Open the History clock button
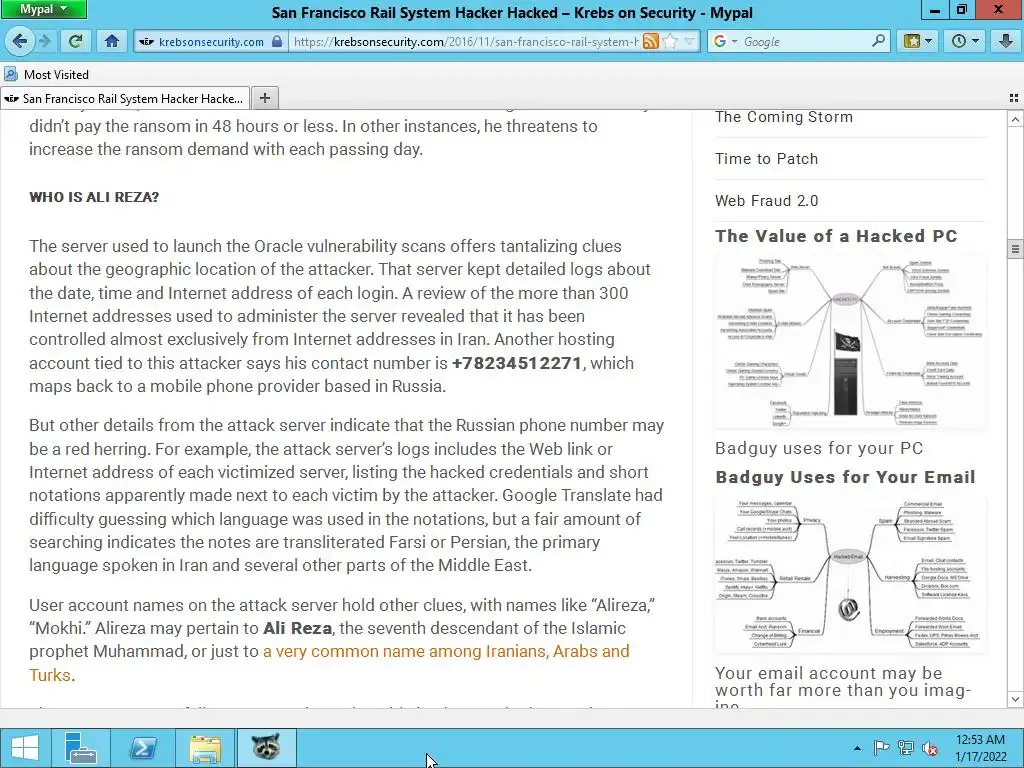Image resolution: width=1024 pixels, height=768 pixels. coord(965,41)
